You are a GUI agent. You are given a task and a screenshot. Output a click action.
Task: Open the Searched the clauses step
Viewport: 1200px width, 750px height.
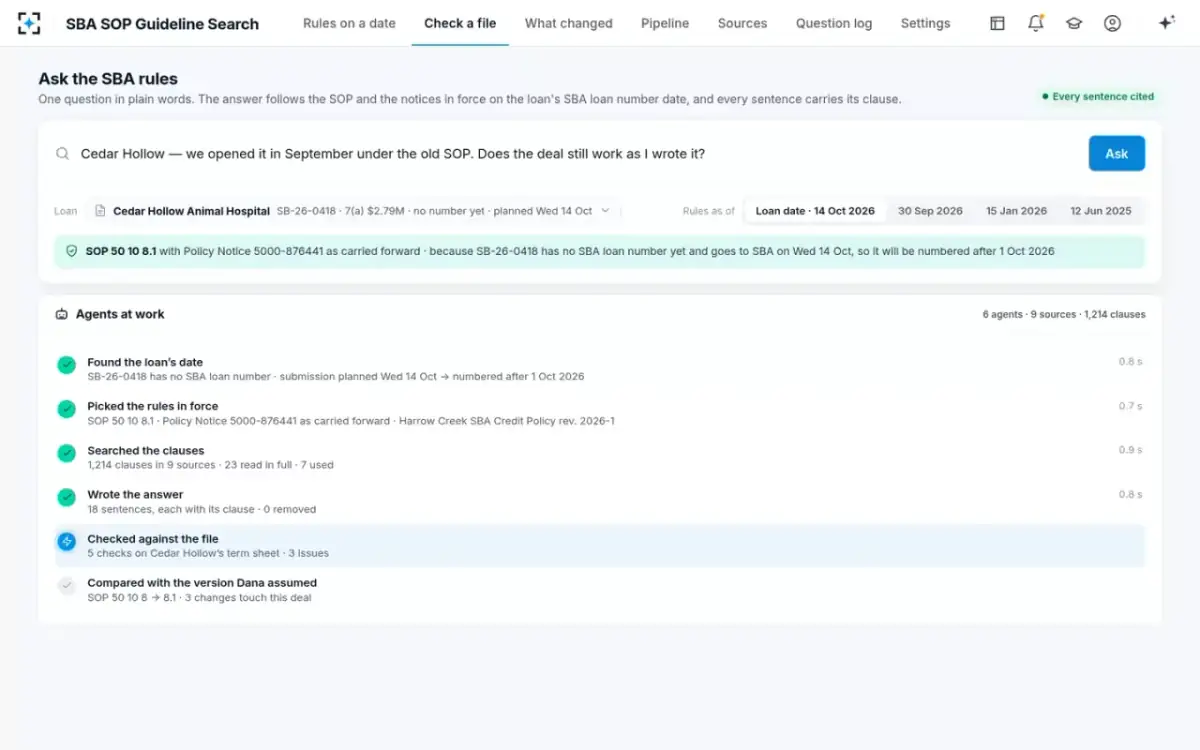600,457
